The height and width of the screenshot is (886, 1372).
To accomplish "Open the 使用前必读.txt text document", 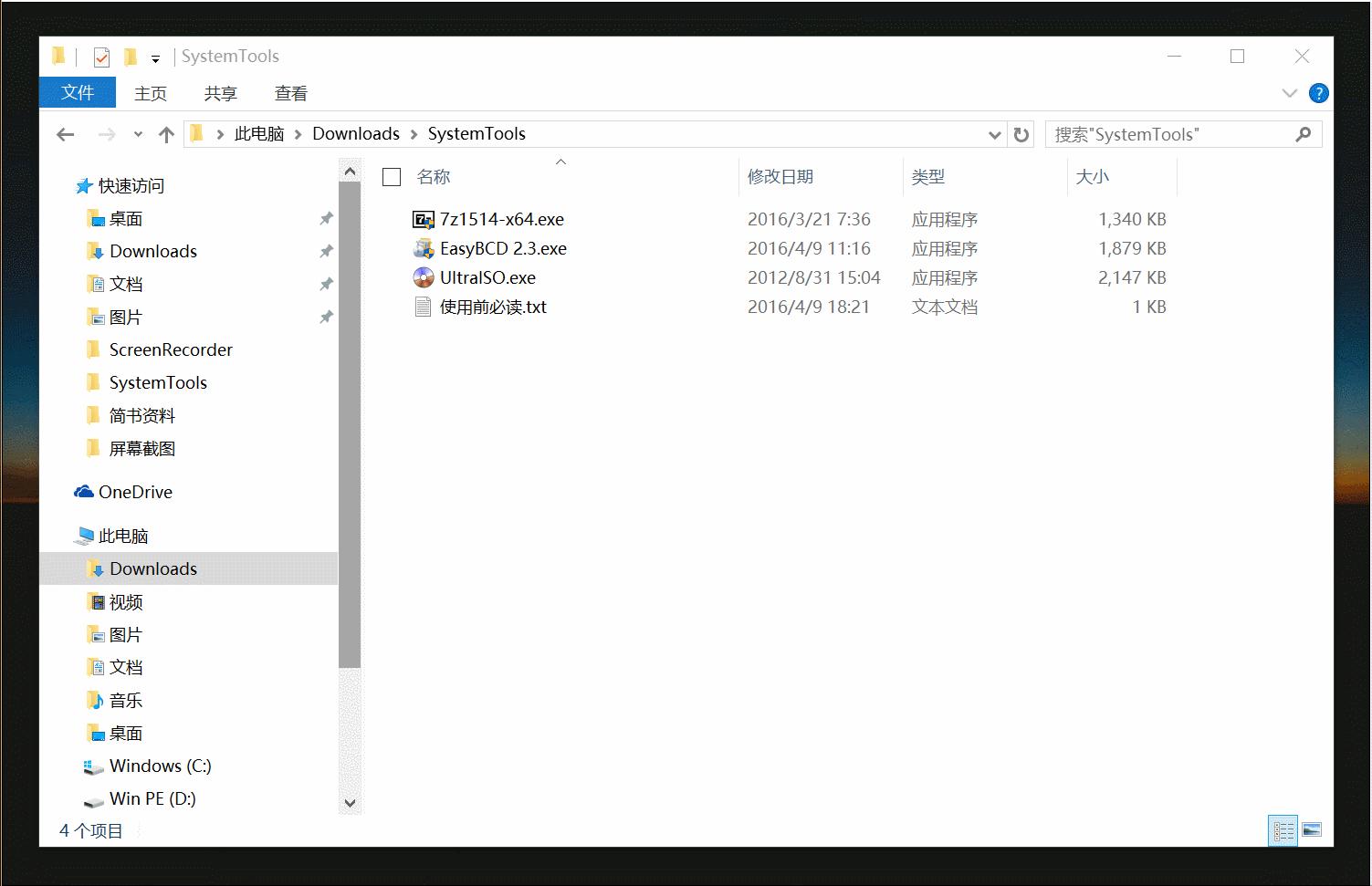I will pos(423,307).
